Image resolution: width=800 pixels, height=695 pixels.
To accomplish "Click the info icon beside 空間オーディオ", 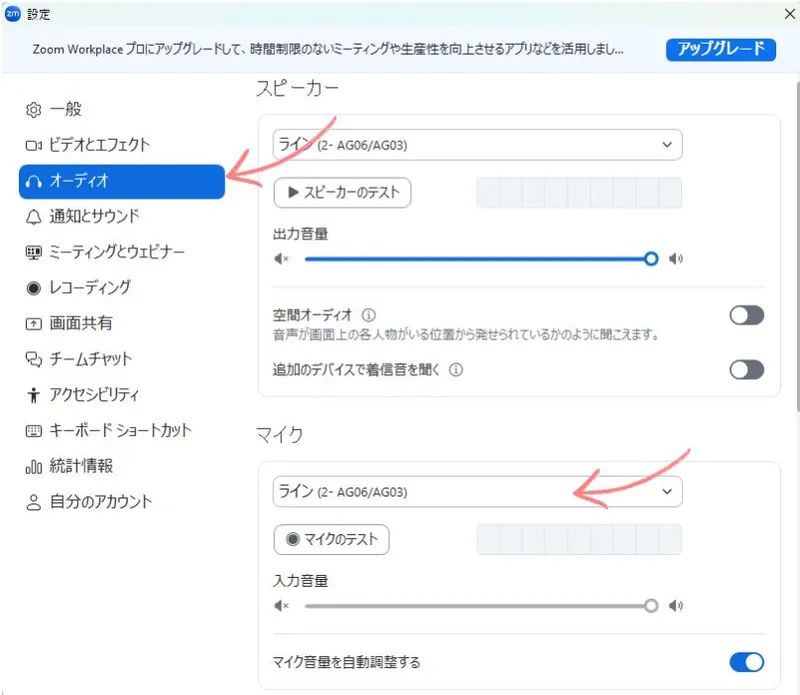I will (x=369, y=315).
